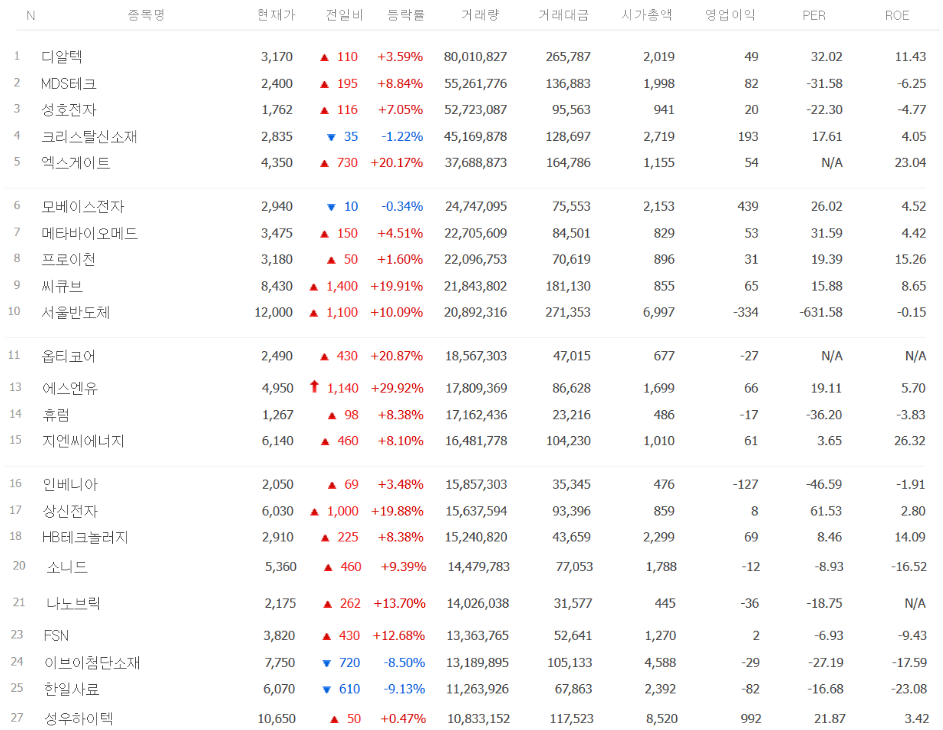Click 한일사료's change rate -9.13%

click(404, 689)
